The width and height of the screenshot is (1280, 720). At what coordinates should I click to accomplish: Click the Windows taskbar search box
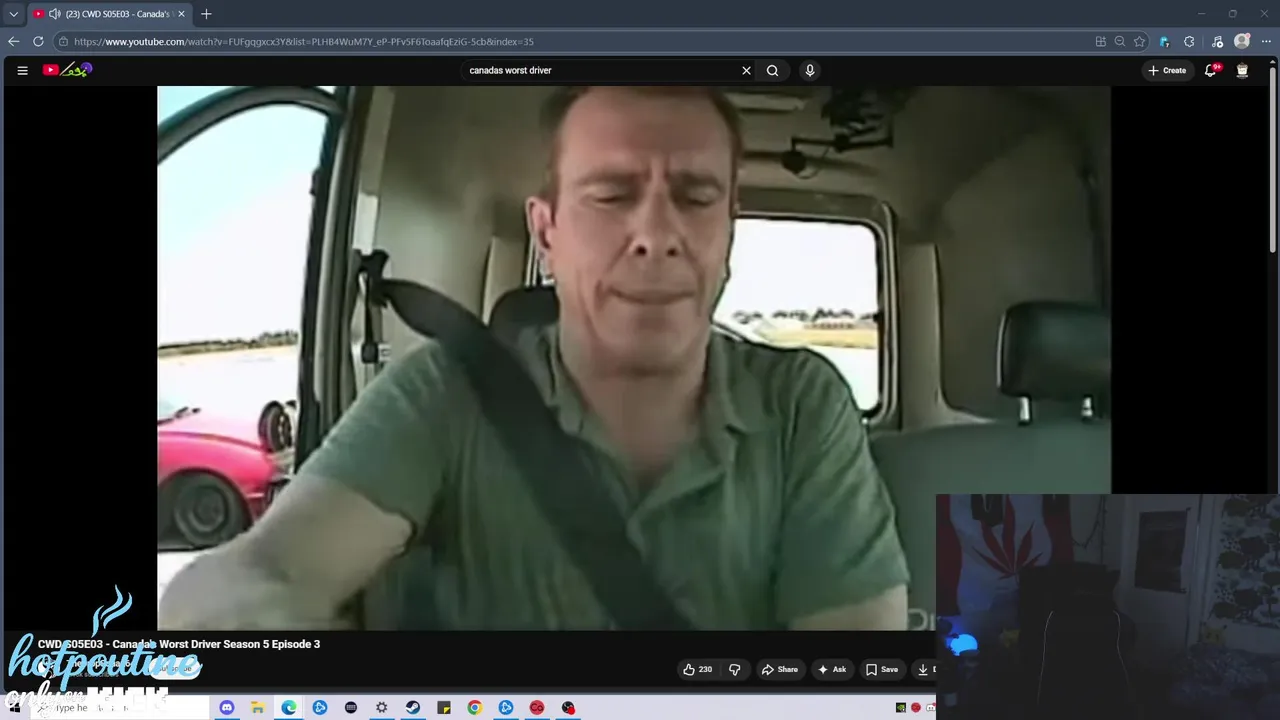[118, 707]
